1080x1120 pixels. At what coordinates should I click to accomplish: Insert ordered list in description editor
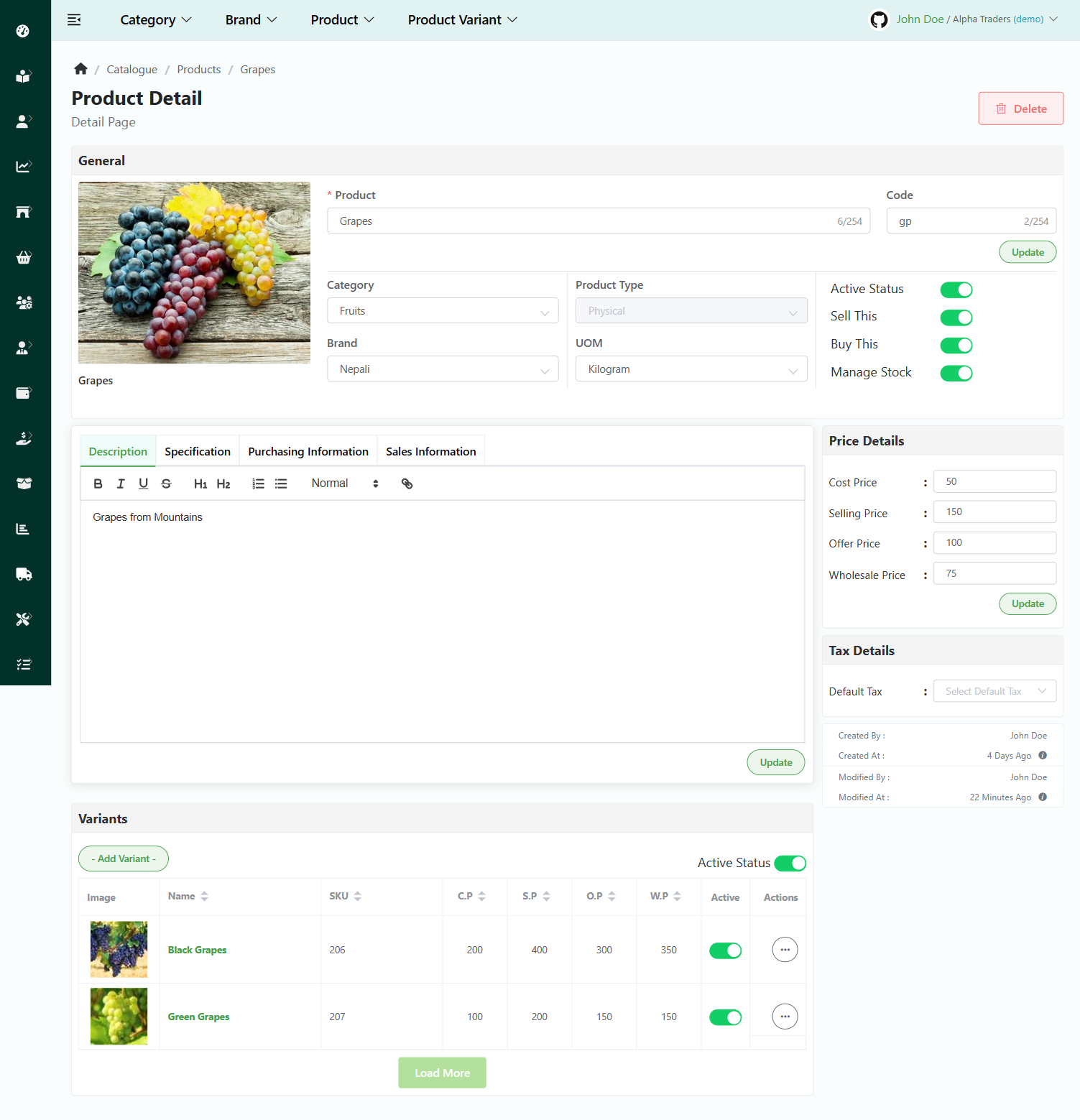click(258, 483)
